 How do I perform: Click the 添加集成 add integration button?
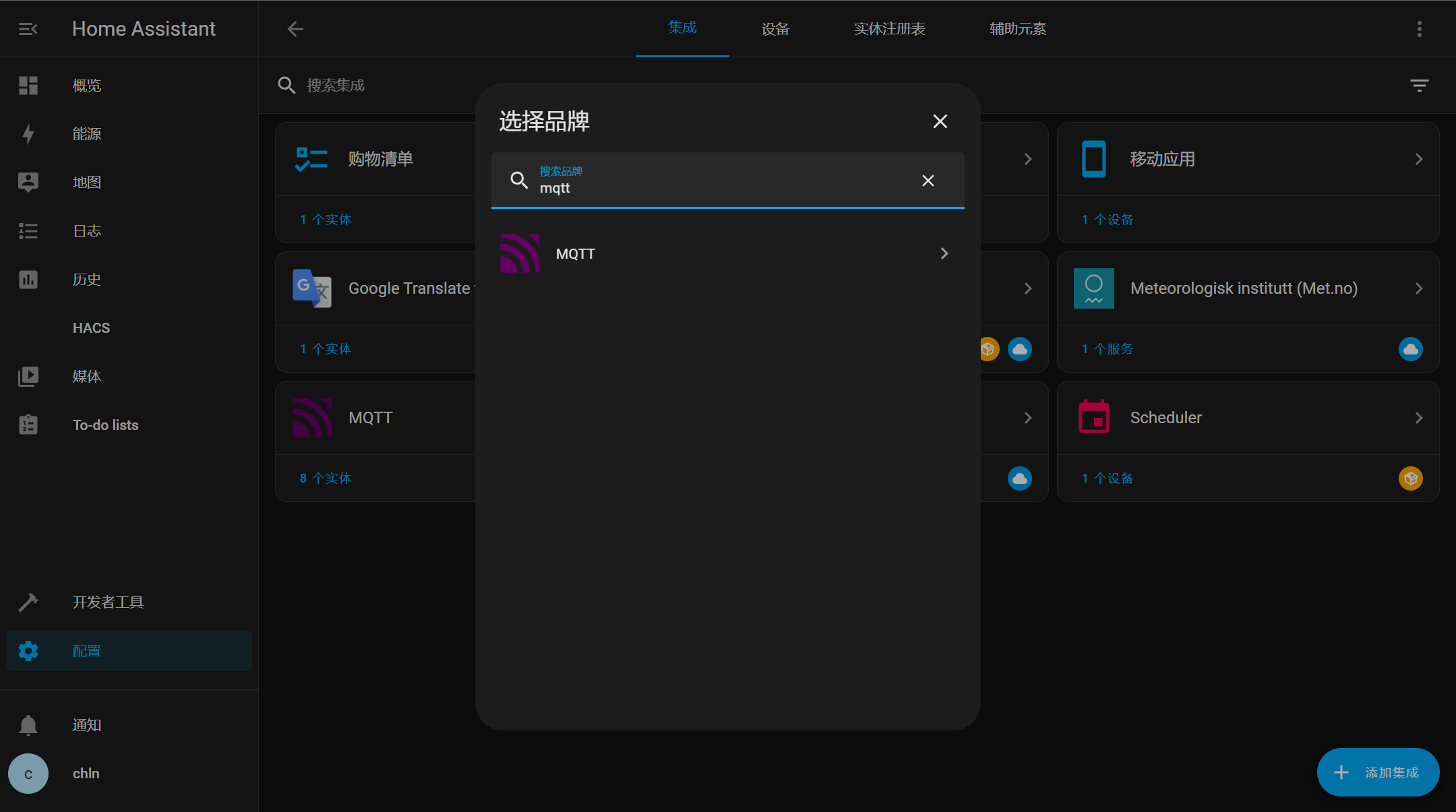point(1378,772)
